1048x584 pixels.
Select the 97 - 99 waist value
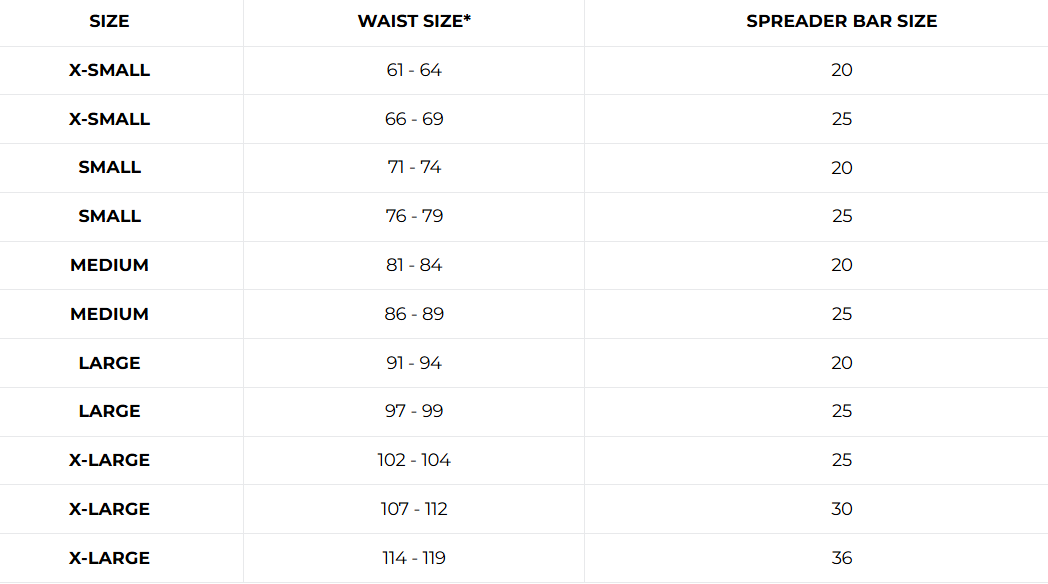click(x=414, y=411)
